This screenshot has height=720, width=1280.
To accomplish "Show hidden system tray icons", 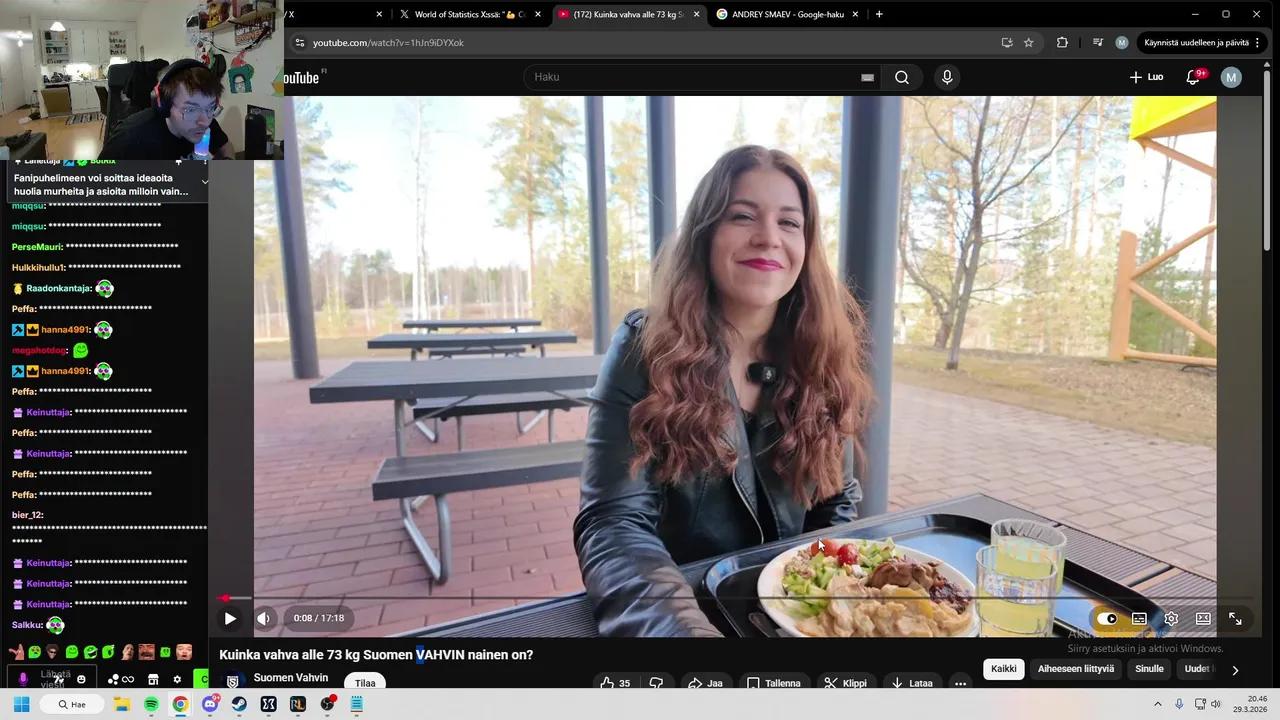I will point(1158,704).
